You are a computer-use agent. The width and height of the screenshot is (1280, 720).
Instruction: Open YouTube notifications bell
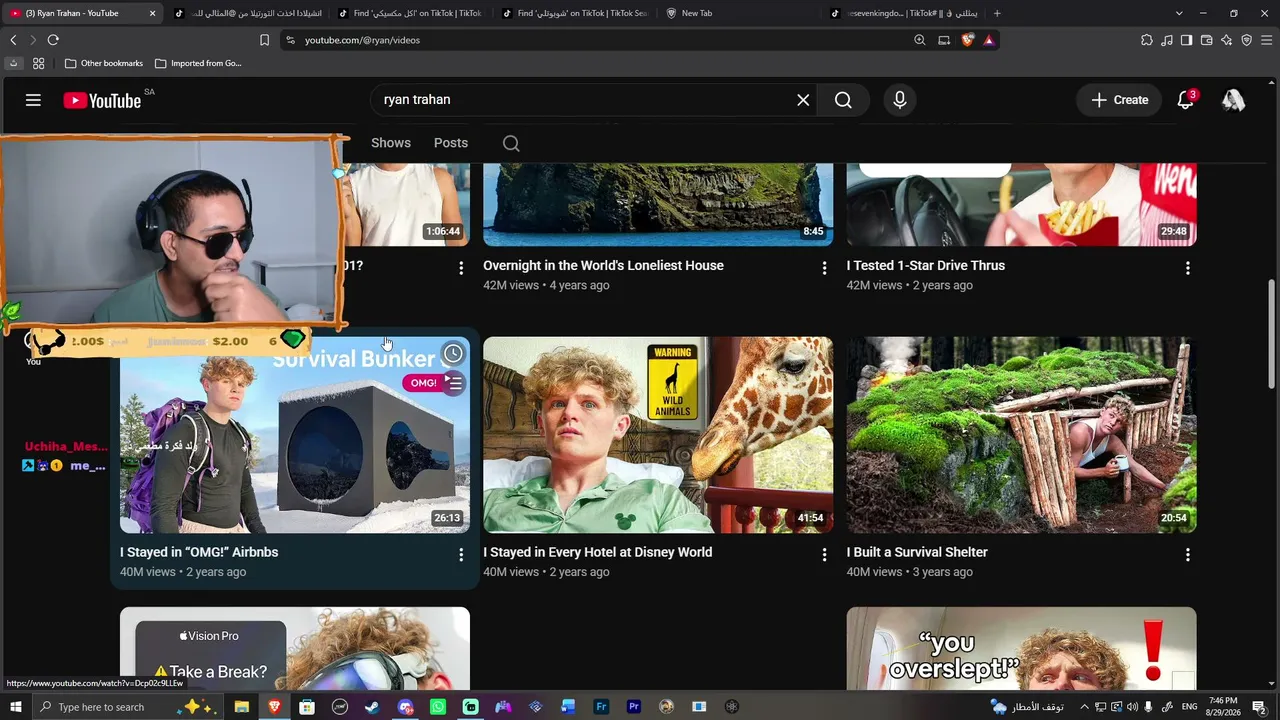[1186, 100]
